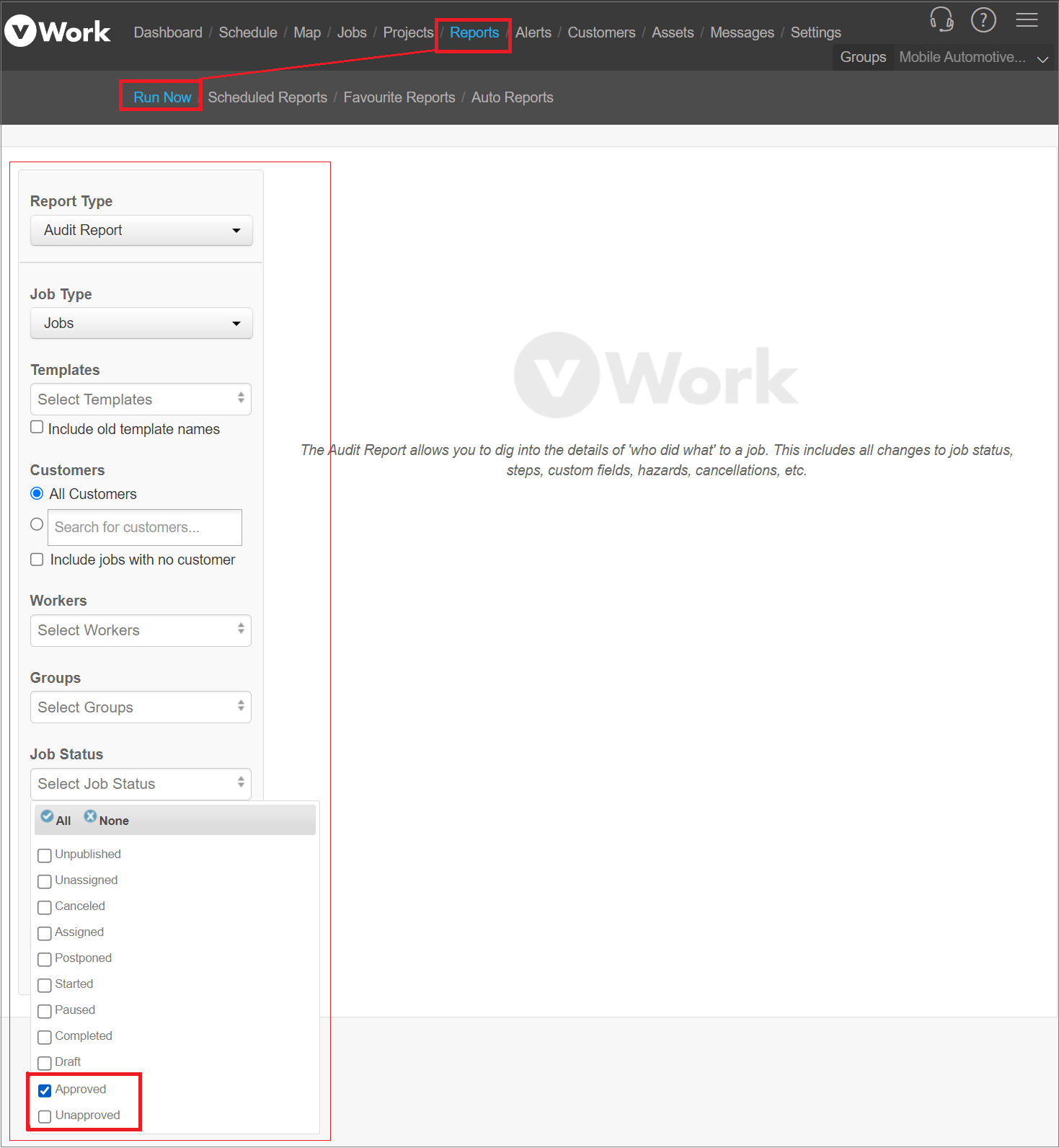
Task: Click the All checkmark icon in Job Status
Action: click(x=47, y=816)
